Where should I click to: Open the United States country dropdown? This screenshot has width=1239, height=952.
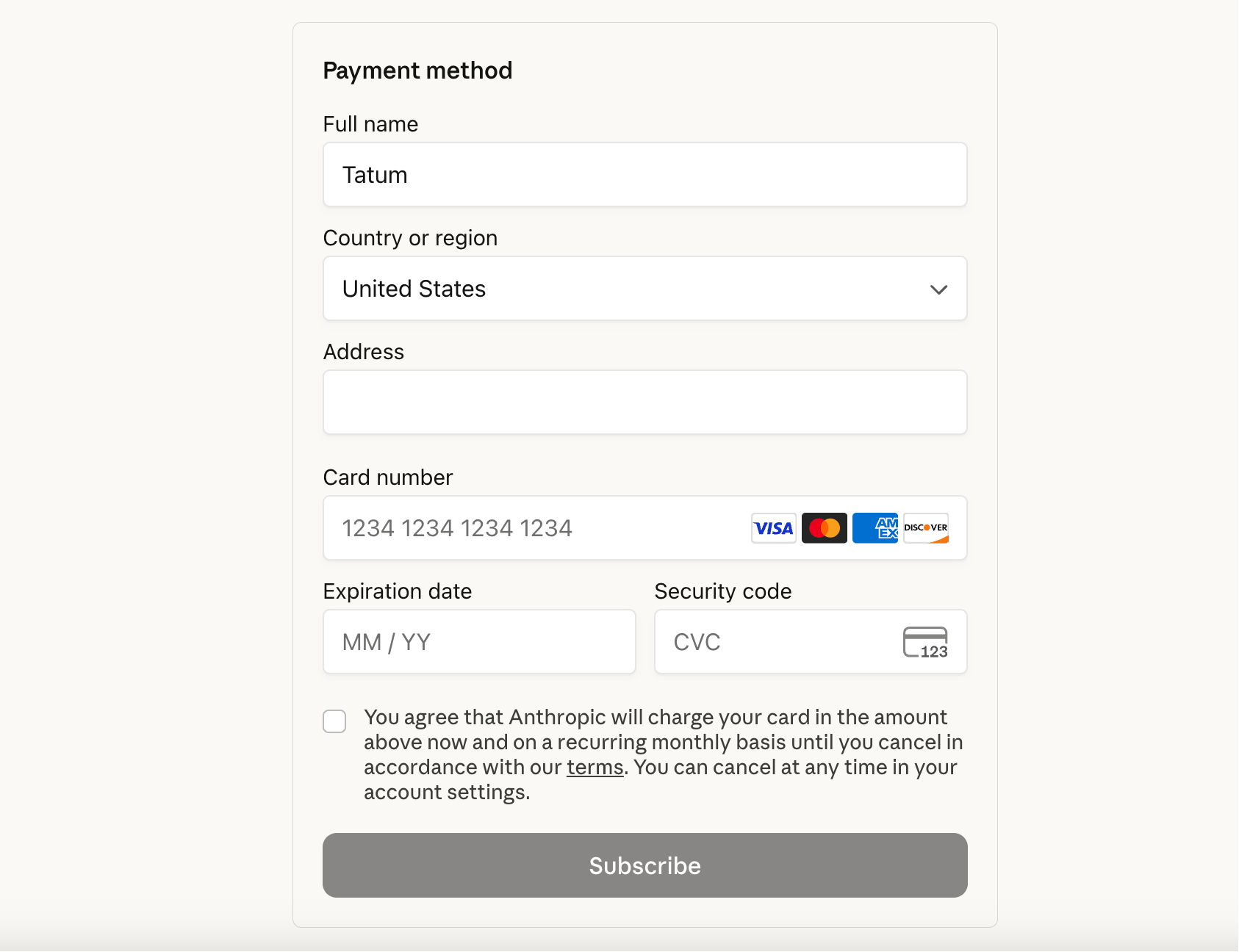[x=644, y=289]
